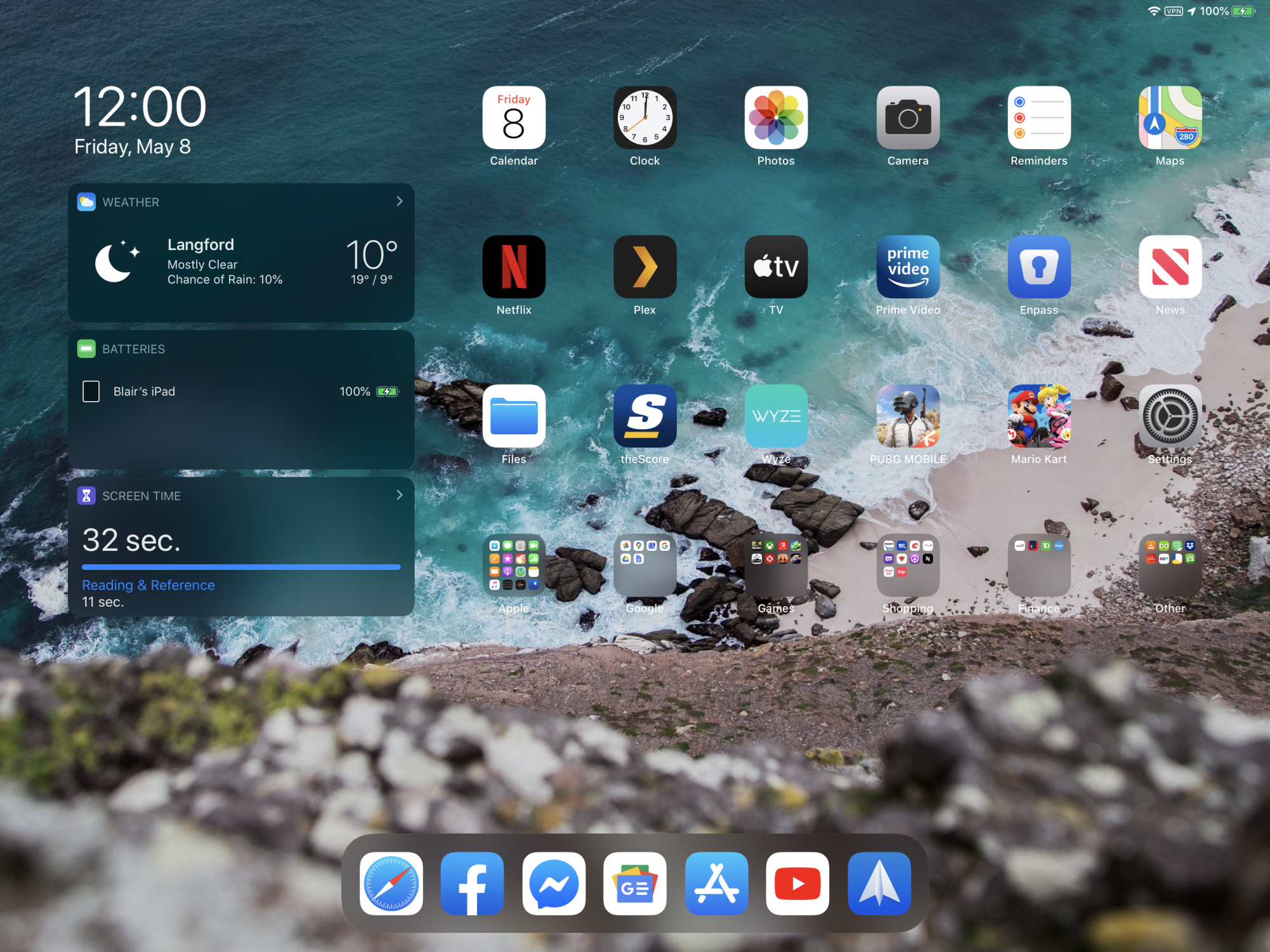The width and height of the screenshot is (1270, 952).
Task: Launch PUBG MOBILE
Action: coord(908,416)
